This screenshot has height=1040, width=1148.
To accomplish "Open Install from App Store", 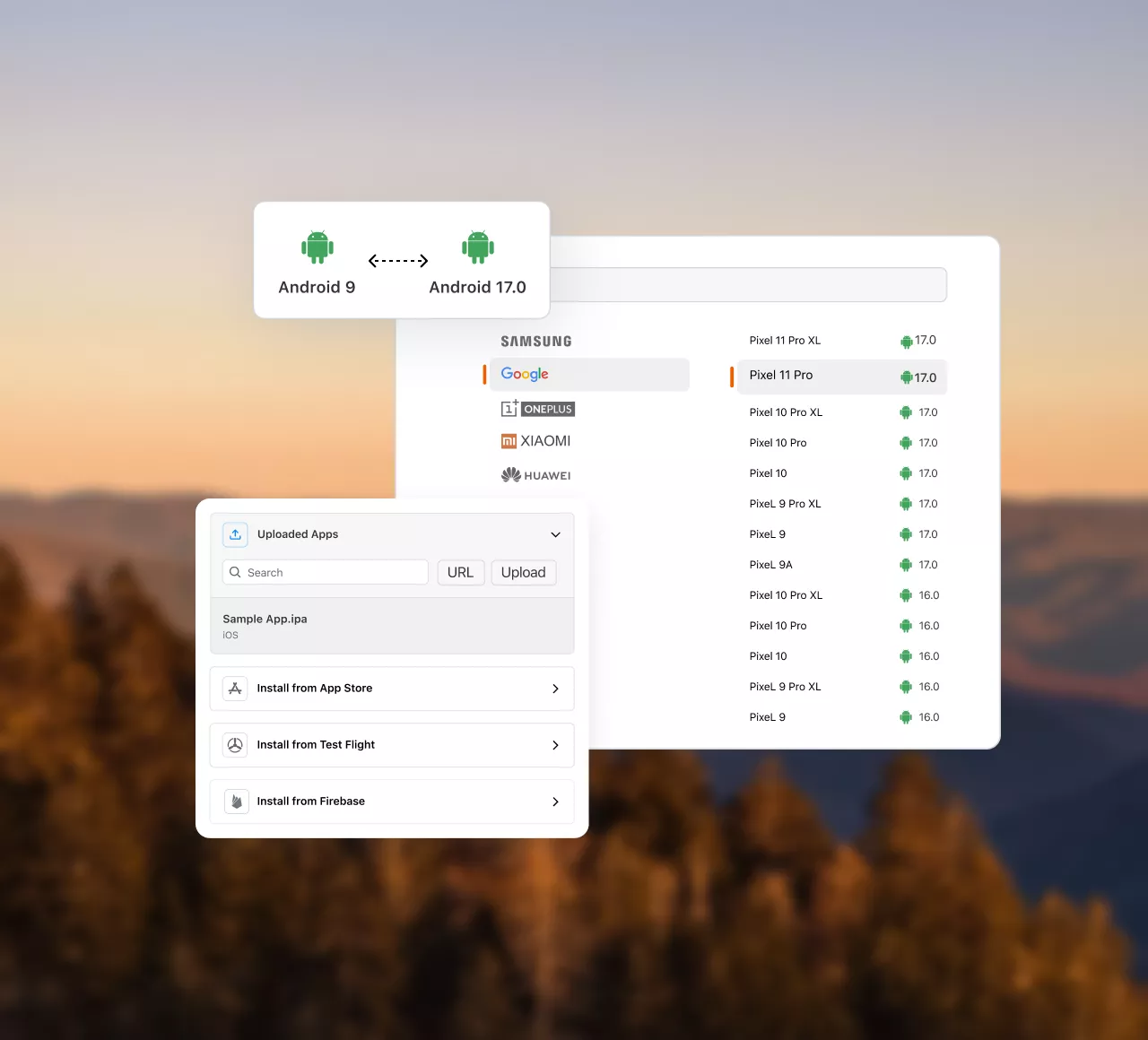I will [392, 689].
